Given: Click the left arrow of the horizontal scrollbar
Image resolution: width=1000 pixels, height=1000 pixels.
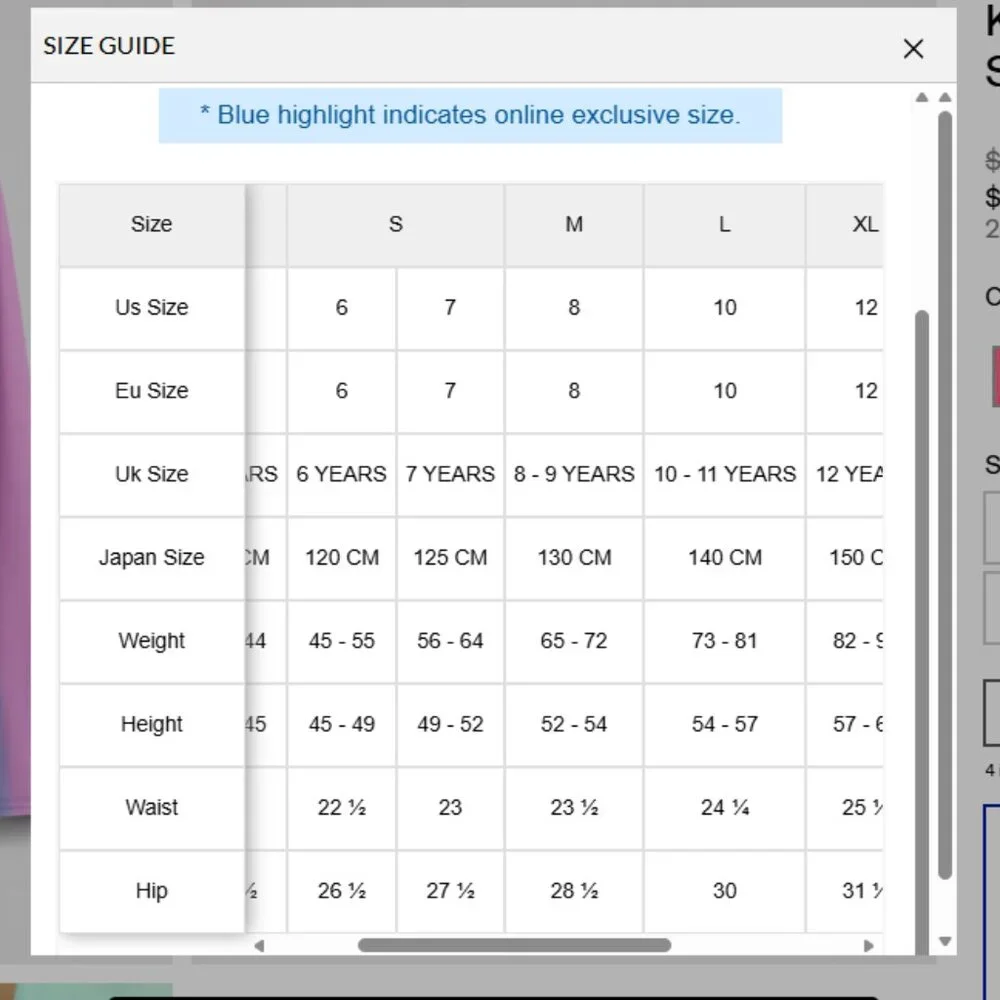Looking at the screenshot, I should point(259,945).
